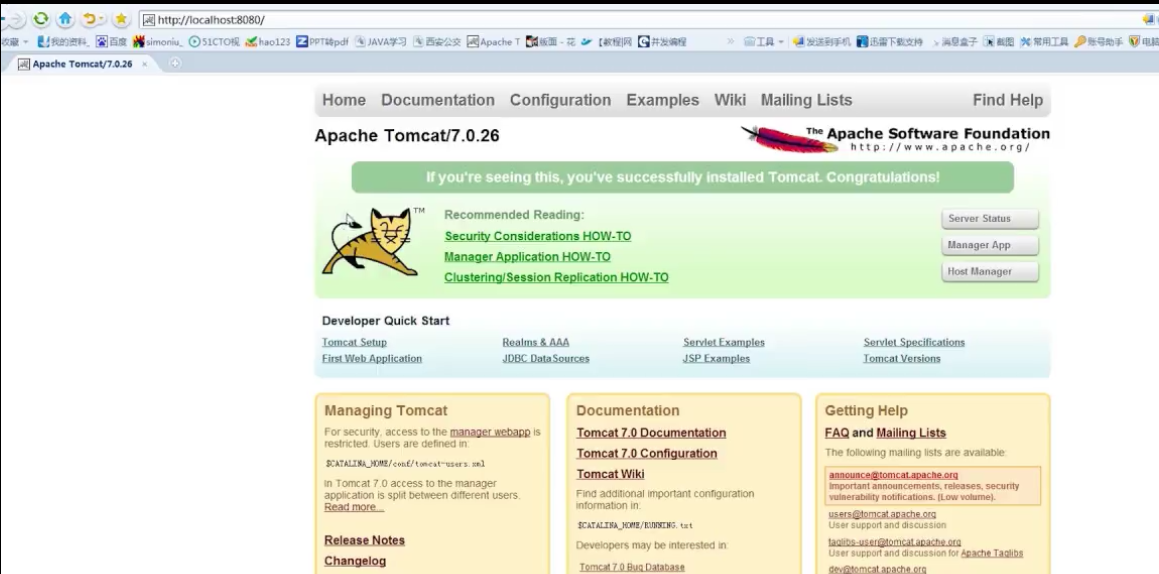Open the 版面 - 花 bookmark
Screen dimensions: 1159x574
point(551,42)
